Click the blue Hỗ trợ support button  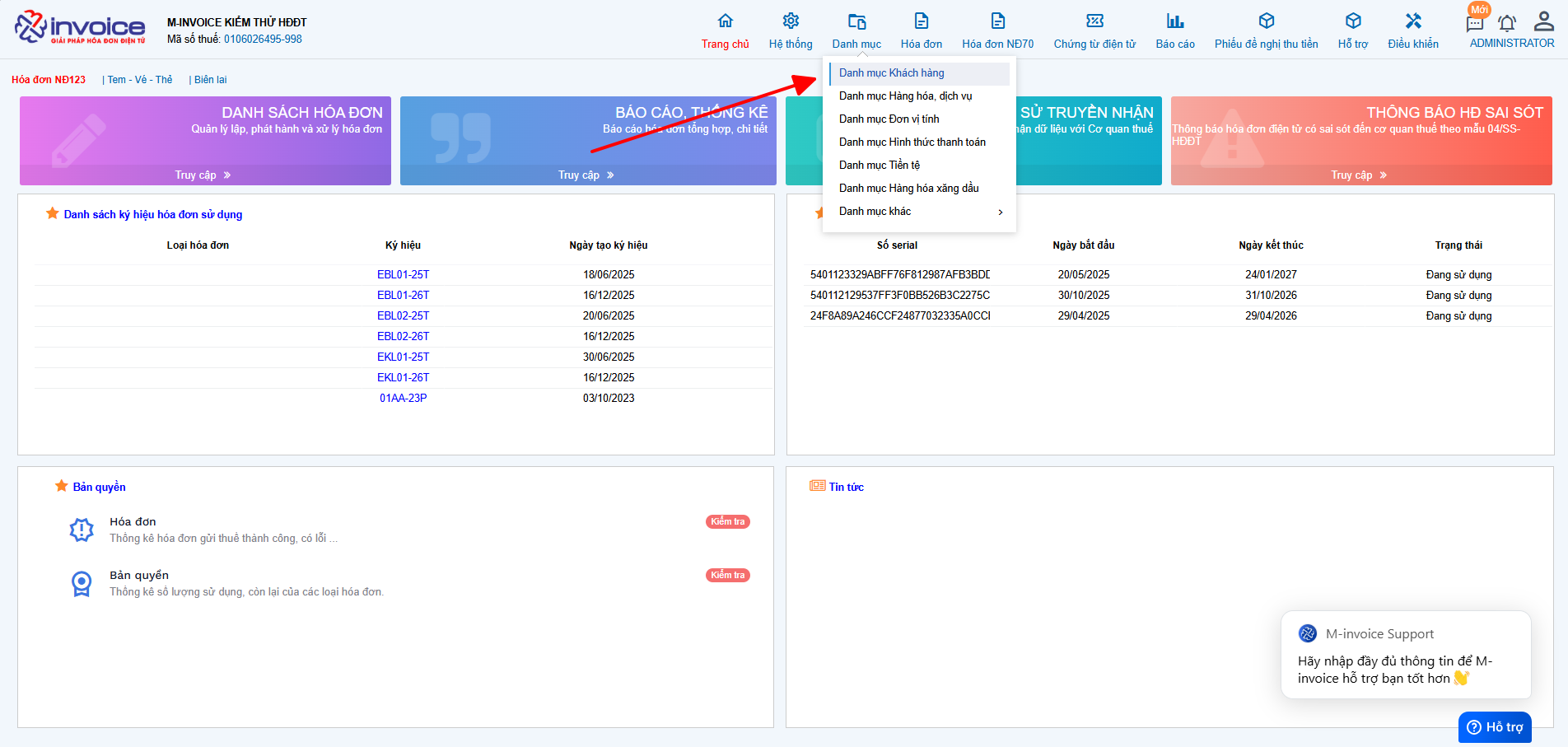pos(1495,727)
